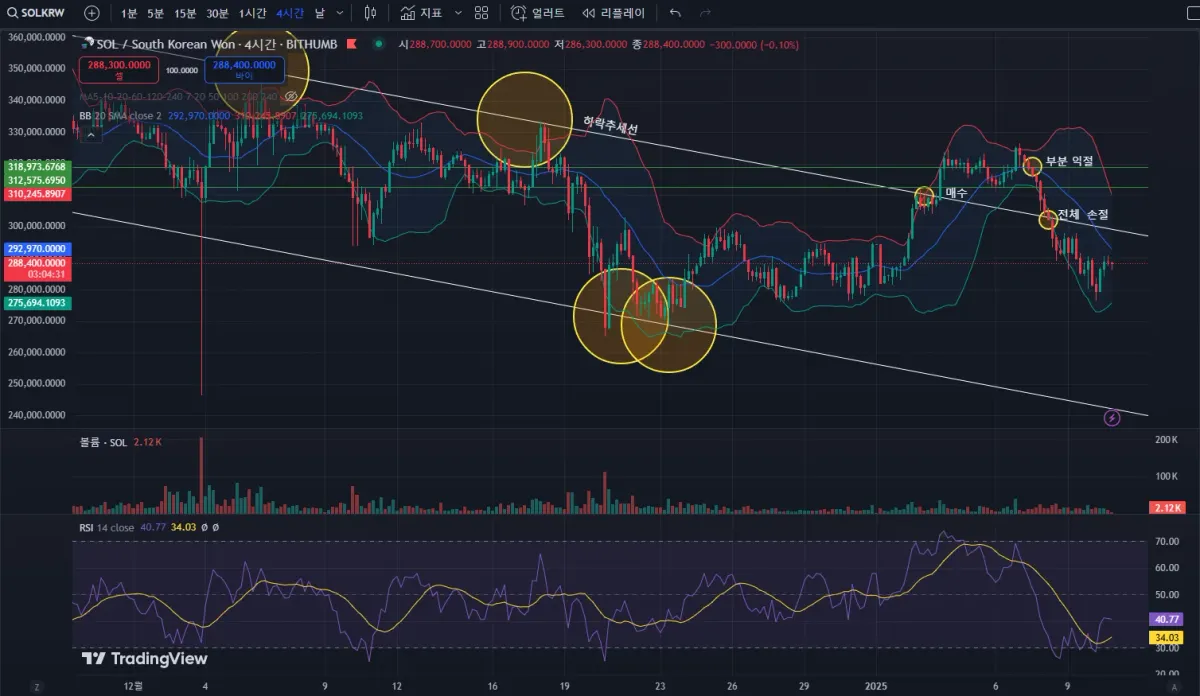The image size is (1200, 696).
Task: Start bar replay with 리플레이
Action: [x=611, y=13]
